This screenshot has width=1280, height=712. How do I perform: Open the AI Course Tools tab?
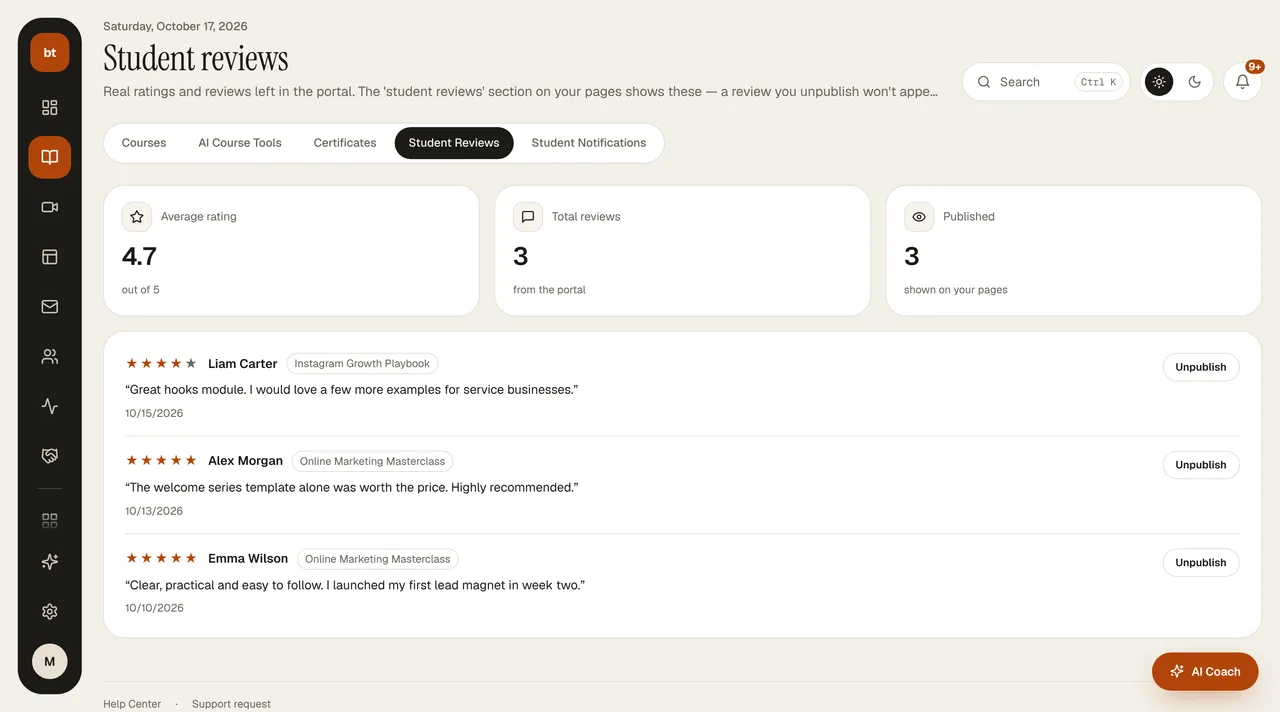click(240, 143)
